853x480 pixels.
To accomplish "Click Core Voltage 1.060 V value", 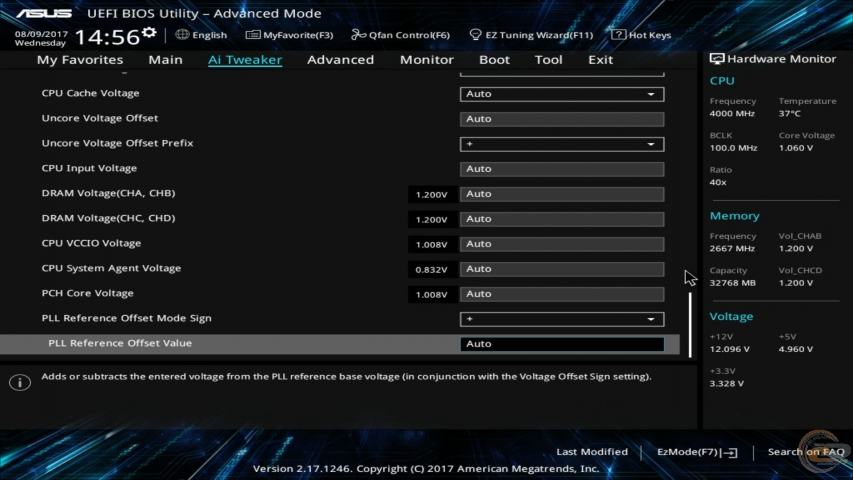I will pos(796,148).
